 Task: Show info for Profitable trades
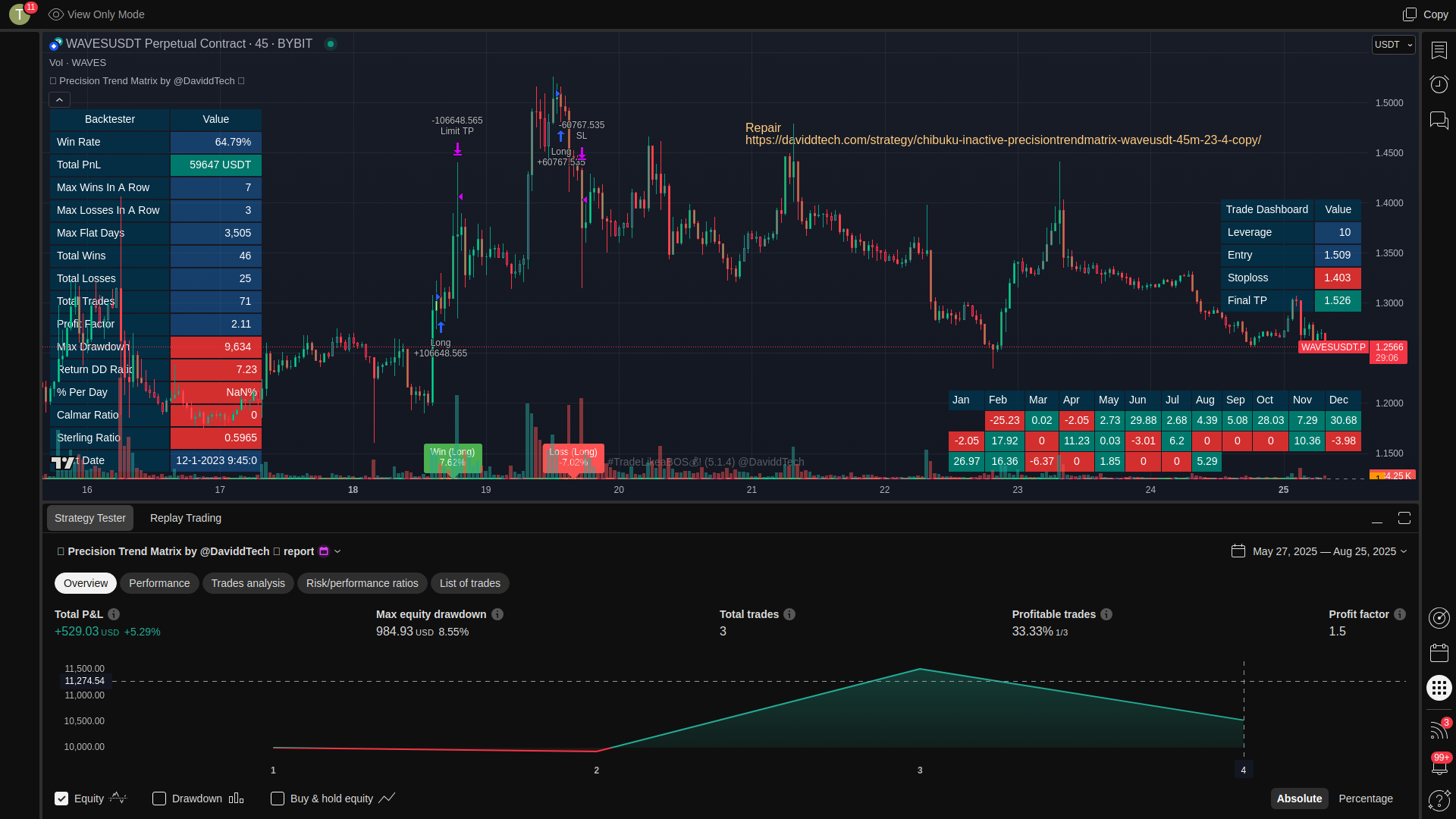[1106, 614]
